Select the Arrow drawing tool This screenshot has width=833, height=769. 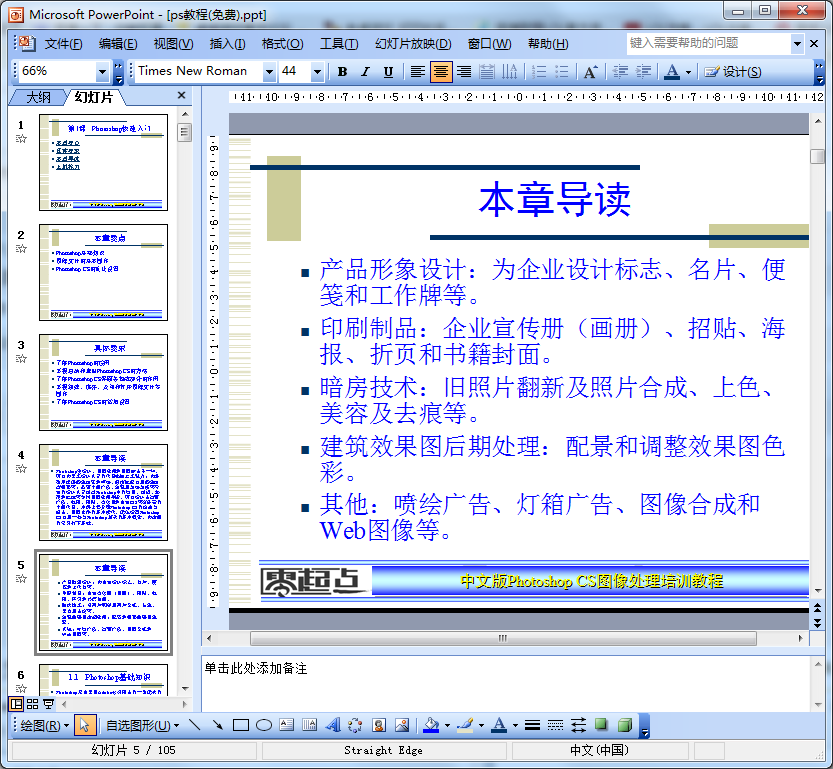(217, 725)
